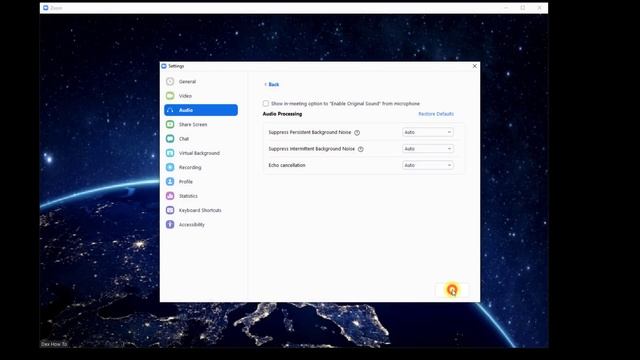Screen dimensions: 640x360
Task: Open Suppress Intermittent Background Noise dropdown
Action: pos(428,149)
